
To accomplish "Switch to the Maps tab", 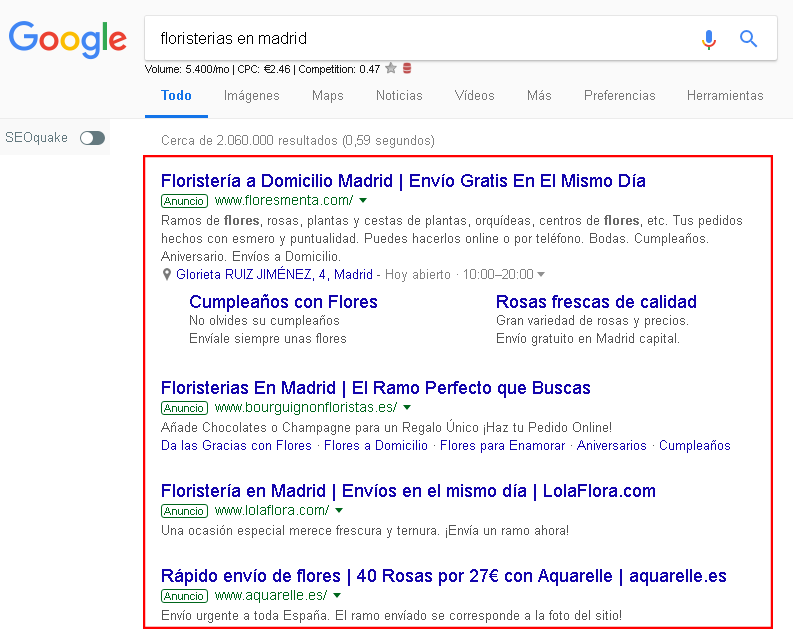I will [328, 96].
